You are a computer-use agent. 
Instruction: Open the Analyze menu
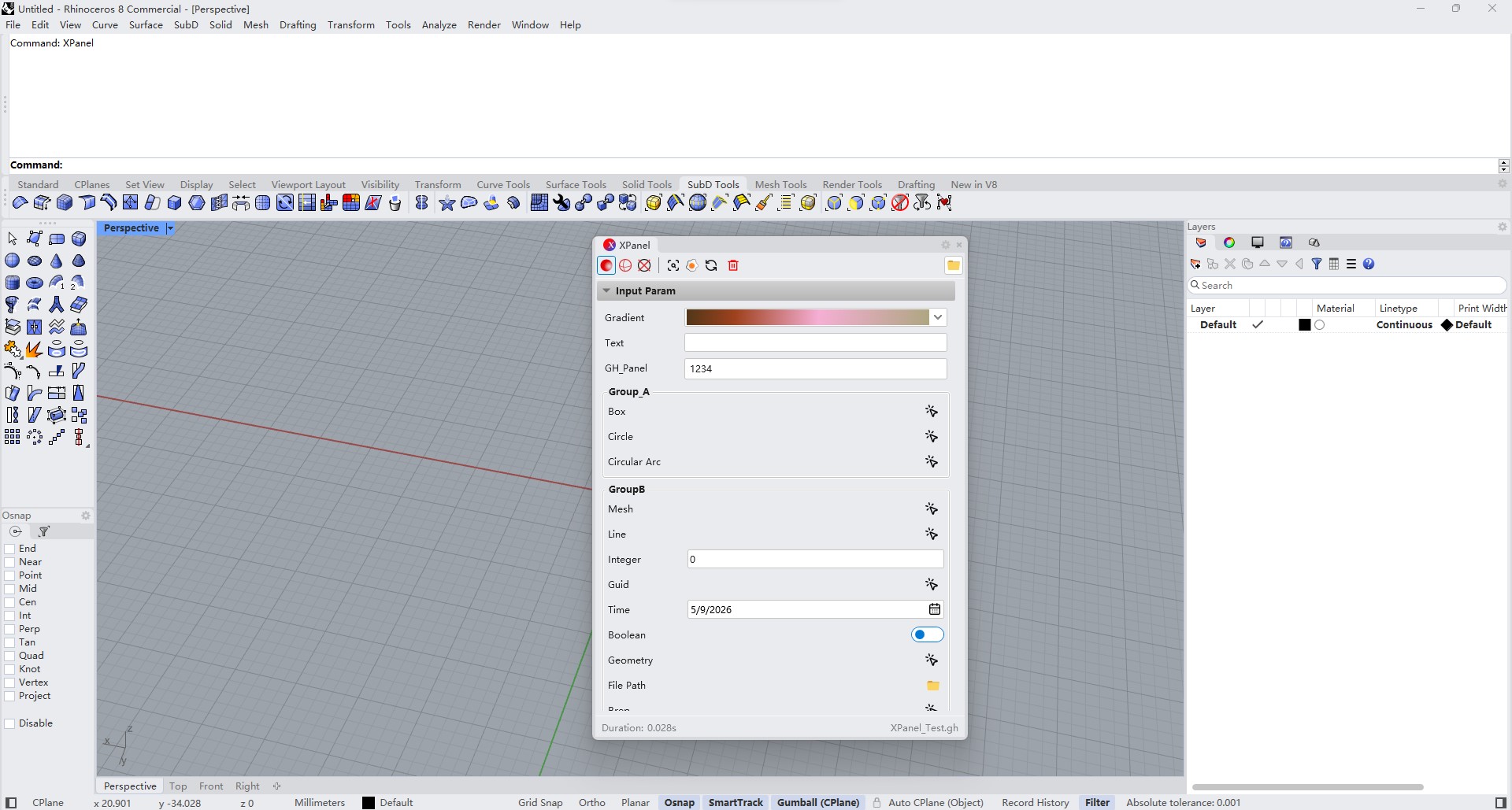tap(439, 24)
